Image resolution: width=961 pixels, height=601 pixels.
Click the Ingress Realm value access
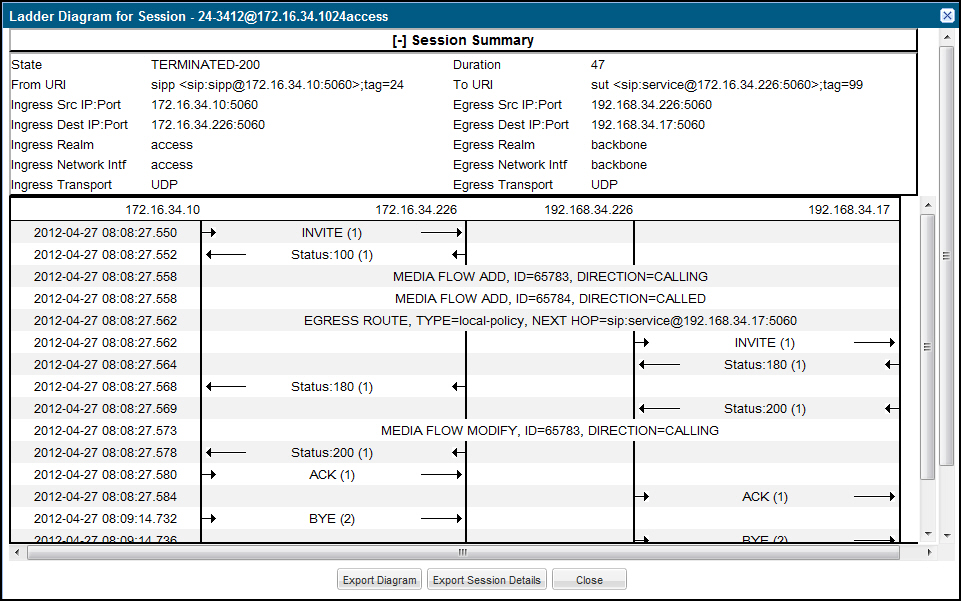(172, 145)
